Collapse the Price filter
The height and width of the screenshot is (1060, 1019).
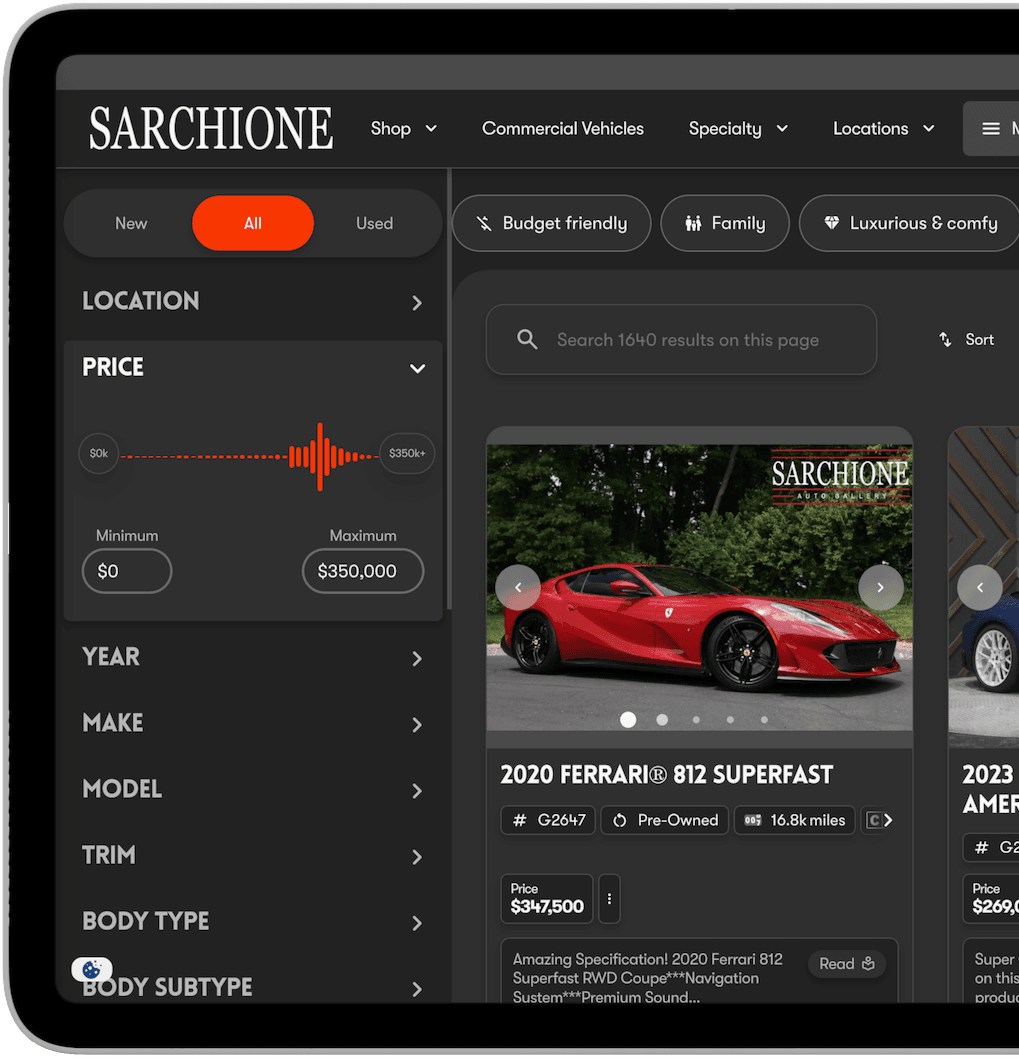(253, 368)
